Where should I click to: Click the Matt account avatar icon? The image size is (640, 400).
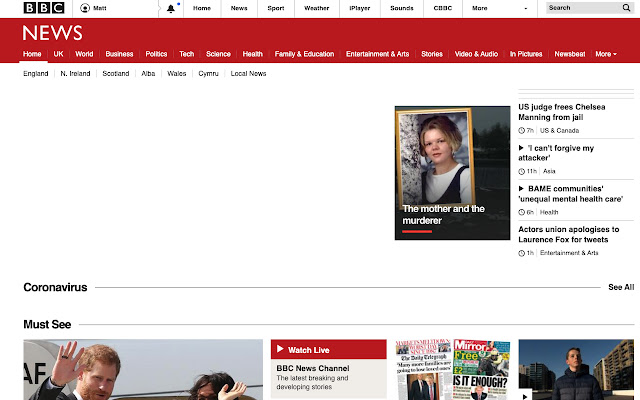click(x=84, y=8)
